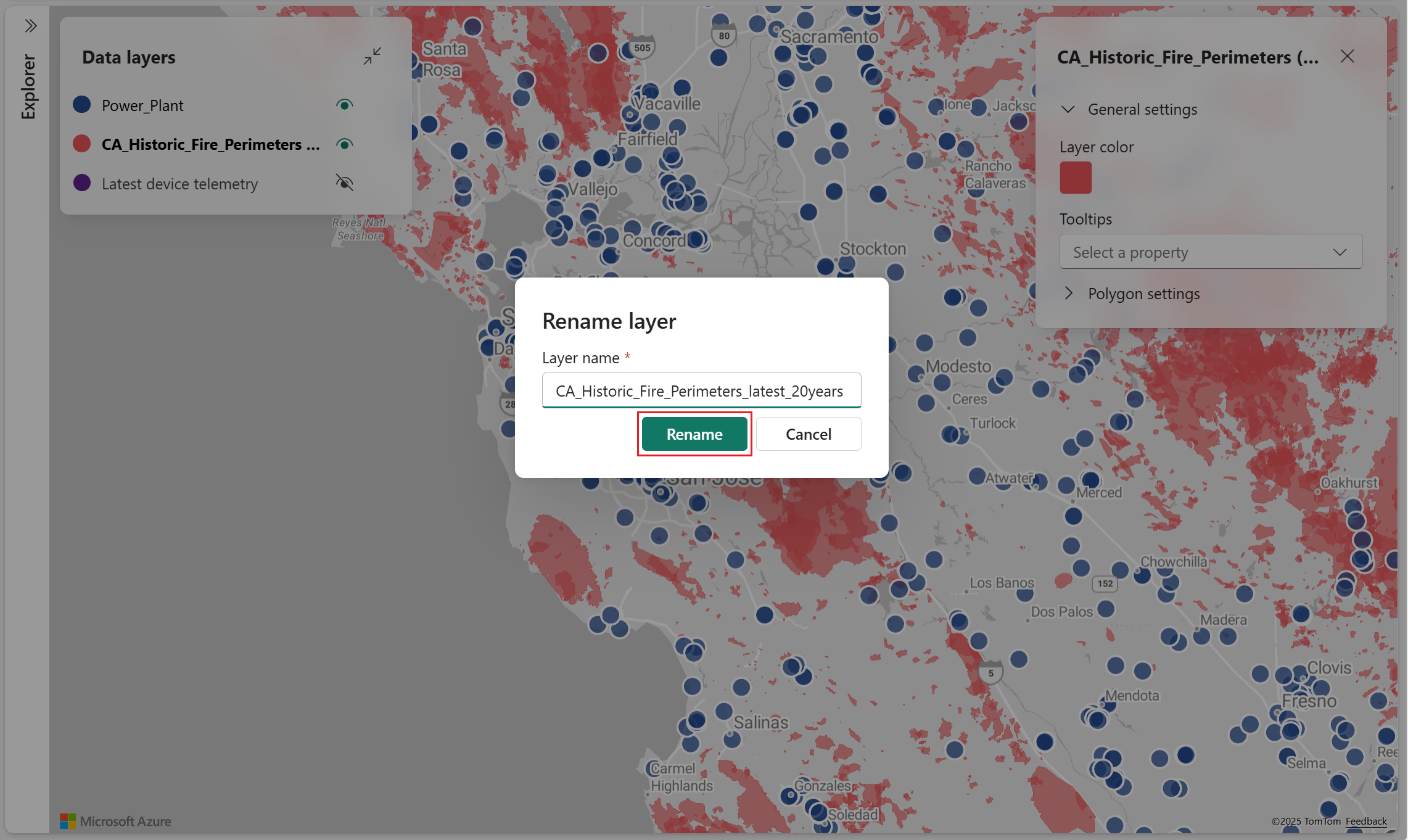The width and height of the screenshot is (1408, 840).
Task: Hide the Power_Plant layer
Action: 344,105
